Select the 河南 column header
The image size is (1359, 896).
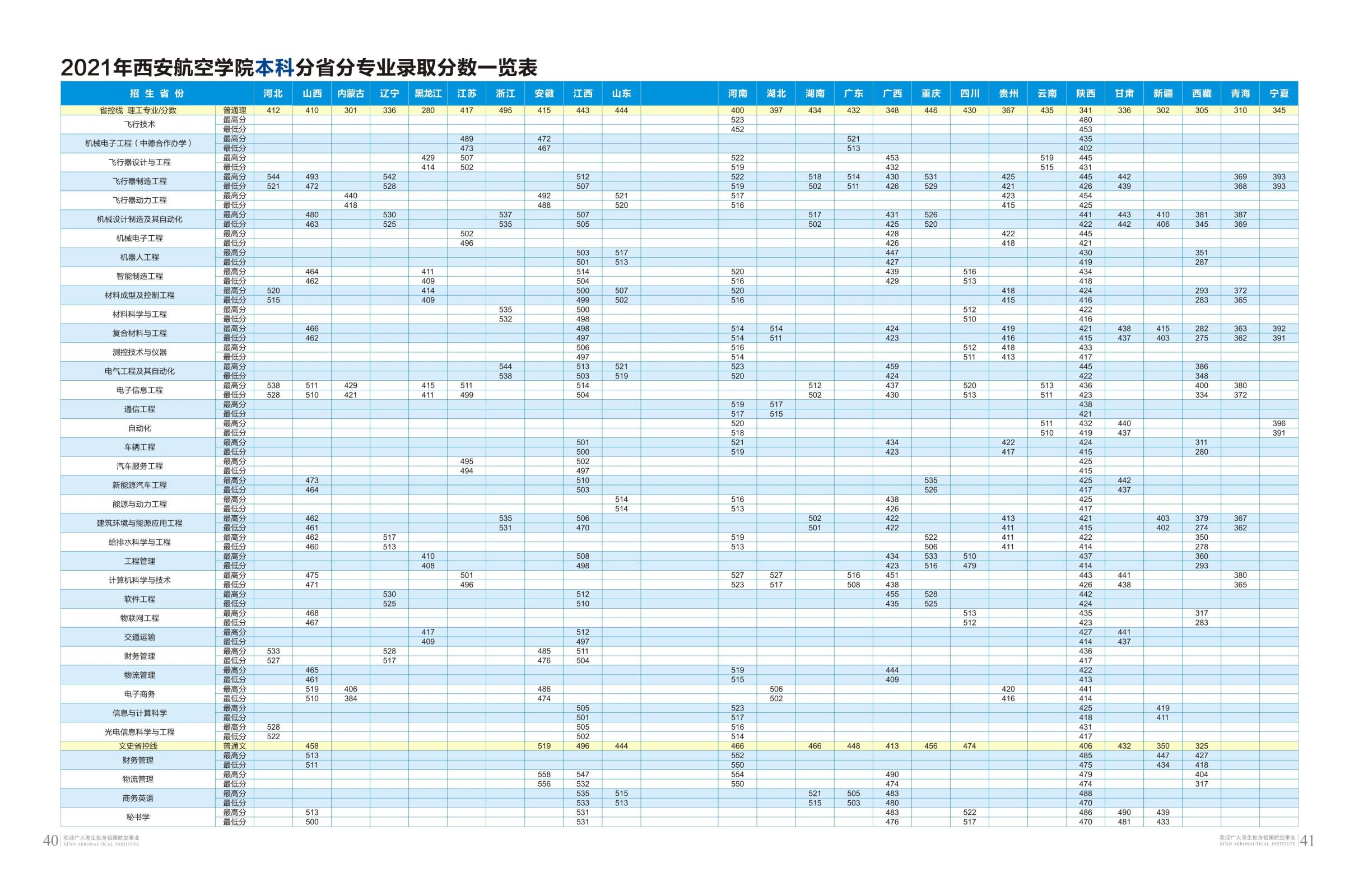tap(738, 94)
